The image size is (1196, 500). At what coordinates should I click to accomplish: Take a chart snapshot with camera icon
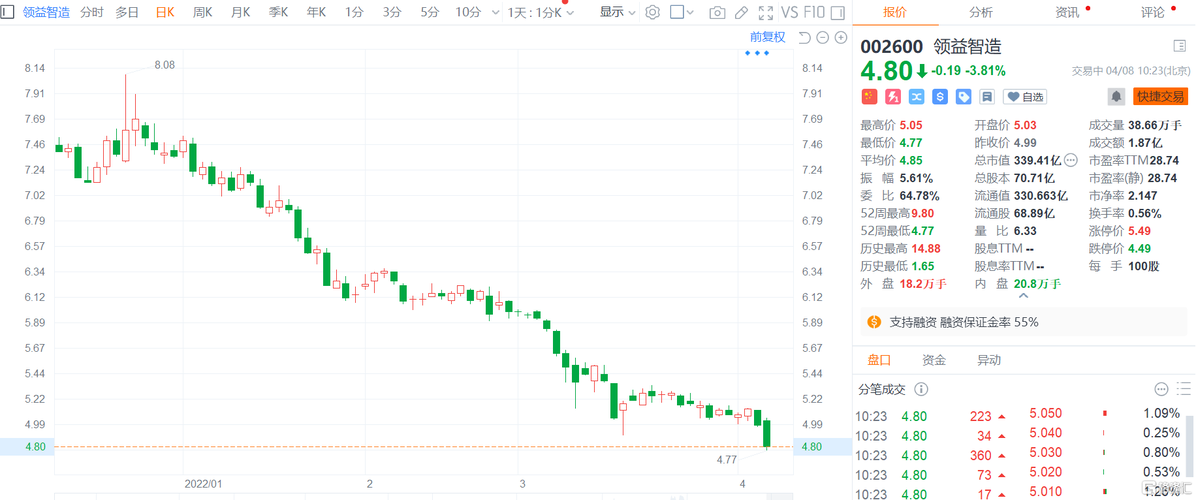coord(717,12)
